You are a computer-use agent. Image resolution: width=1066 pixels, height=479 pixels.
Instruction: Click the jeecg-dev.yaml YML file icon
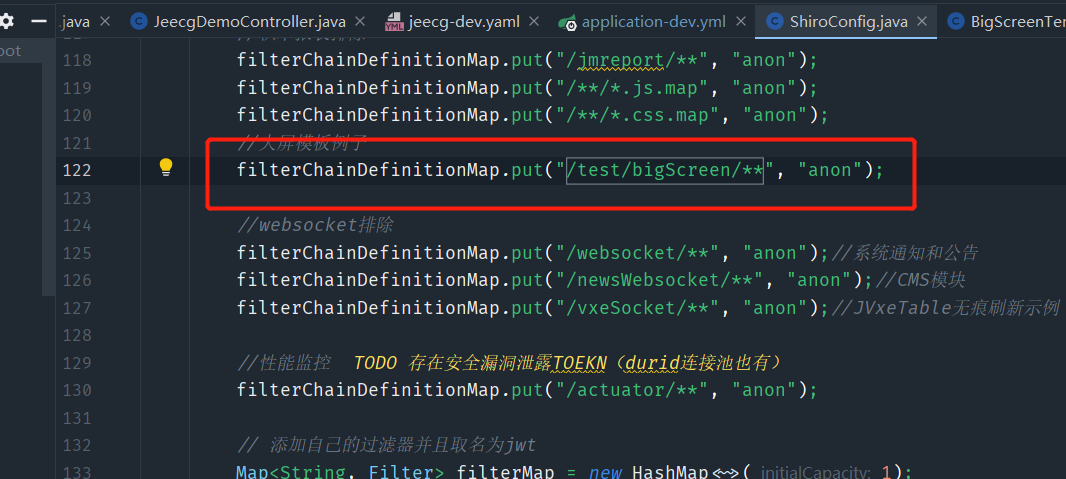pyautogui.click(x=394, y=22)
